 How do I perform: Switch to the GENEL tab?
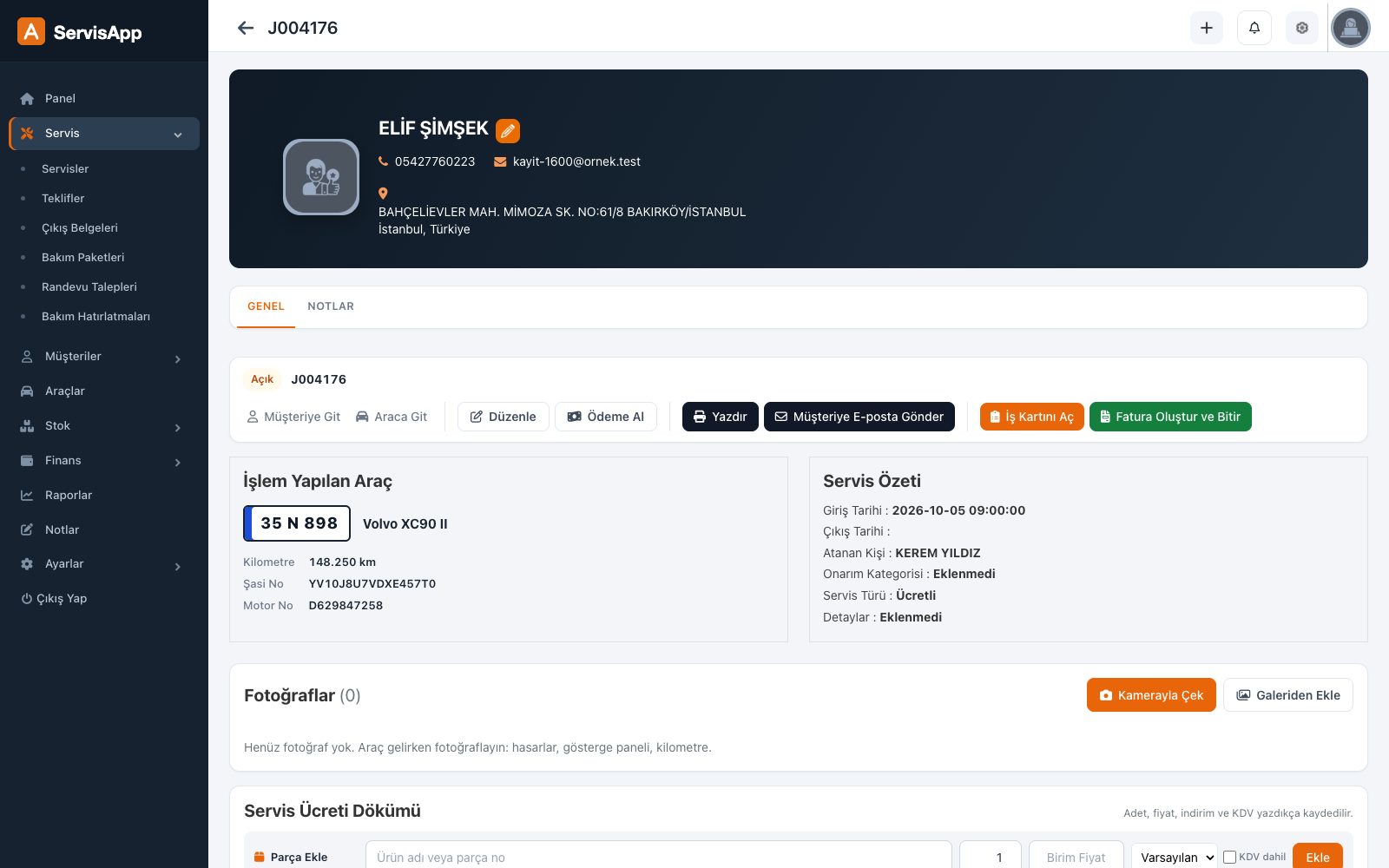point(266,306)
